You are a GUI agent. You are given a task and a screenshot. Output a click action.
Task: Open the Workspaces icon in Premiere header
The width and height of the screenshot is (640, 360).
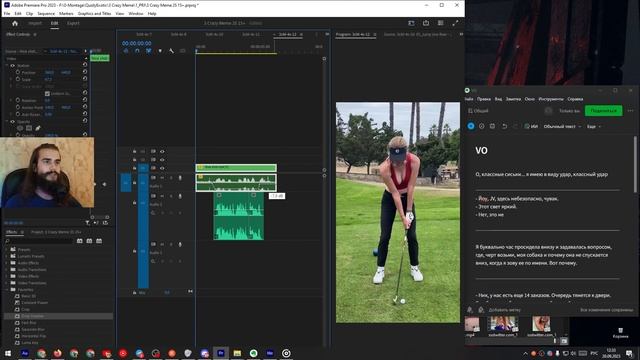pyautogui.click(x=440, y=23)
